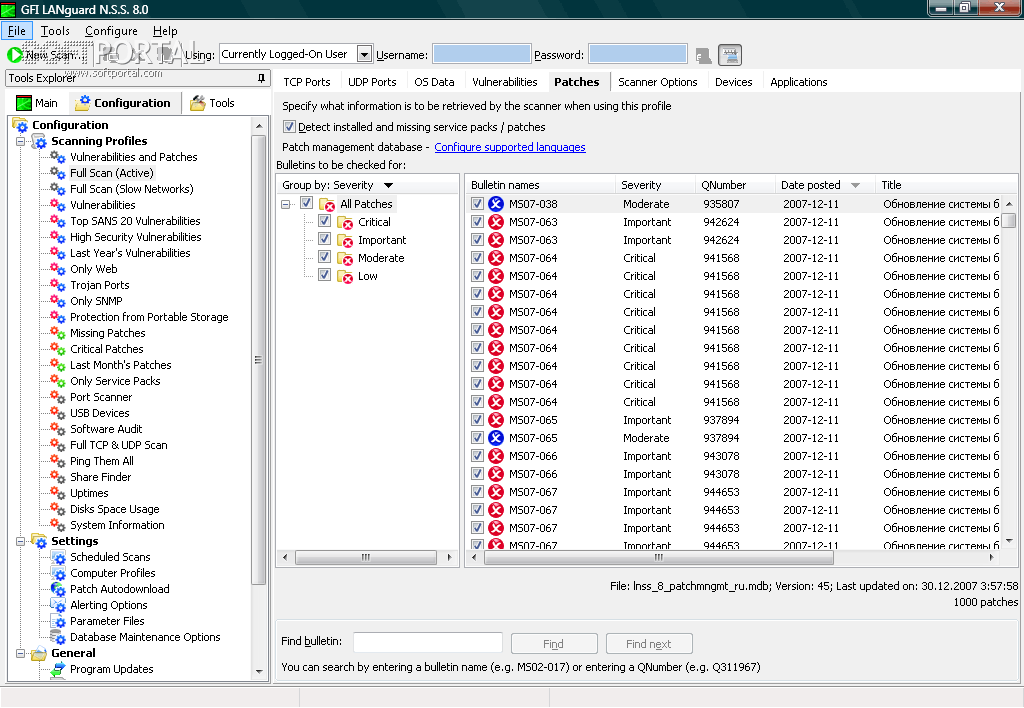
Task: Click the Vulnerabilities and Patches profile gear icon
Action: [57, 157]
